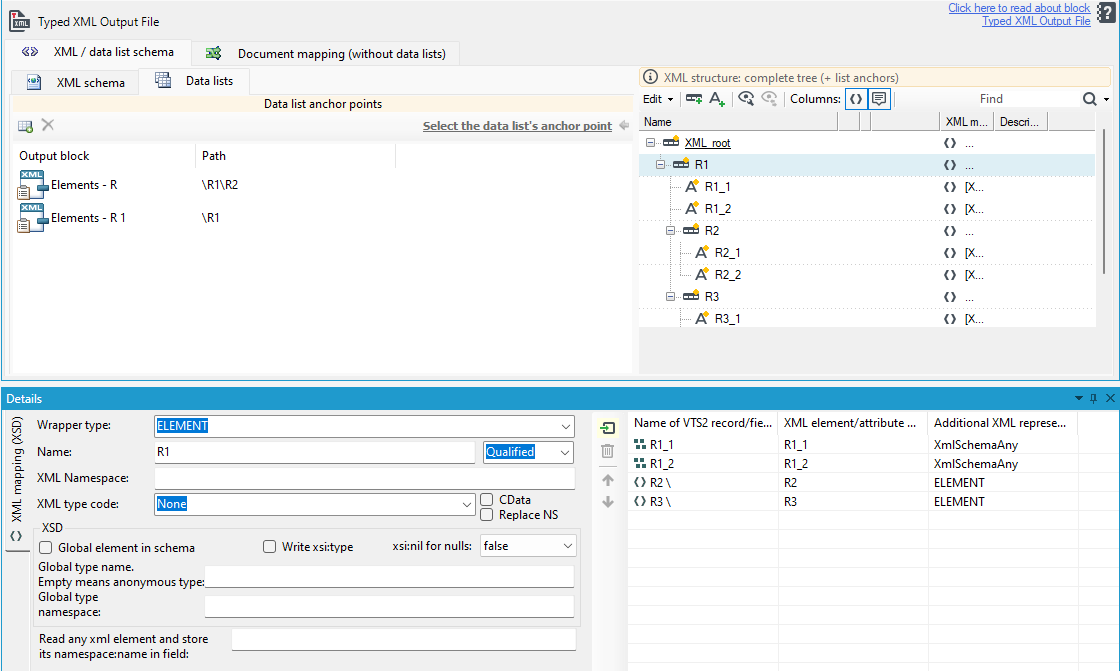Open 'Click here to read about block' link
The width and height of the screenshot is (1120, 671).
[1019, 8]
